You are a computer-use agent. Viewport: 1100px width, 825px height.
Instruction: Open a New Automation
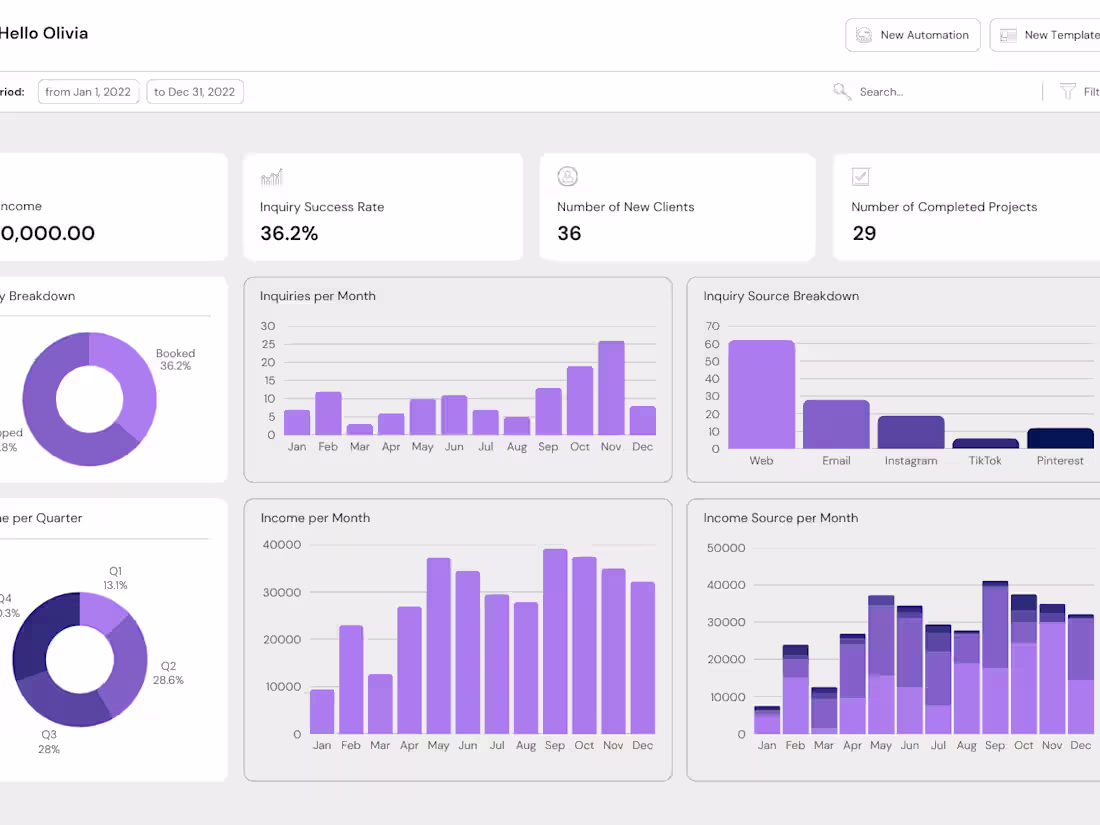[x=912, y=35]
